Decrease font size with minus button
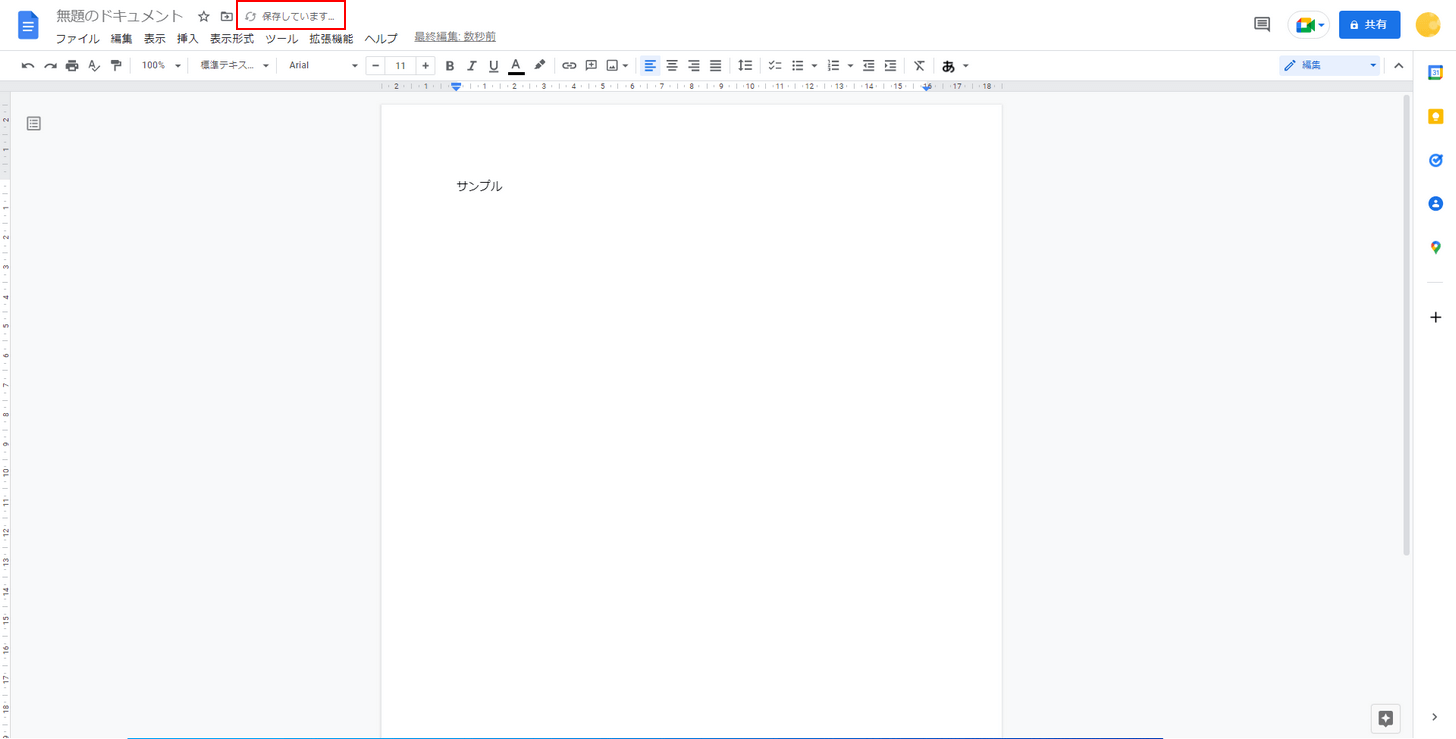 375,66
